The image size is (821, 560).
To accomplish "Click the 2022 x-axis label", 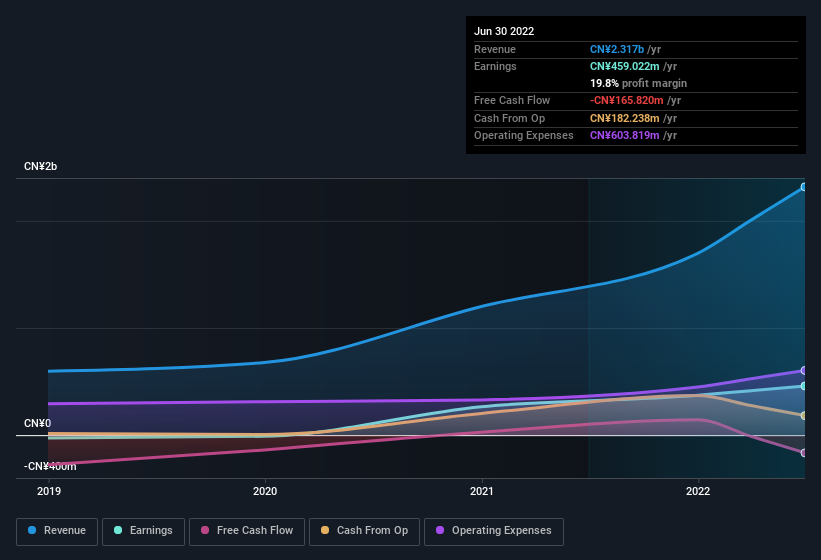I will [x=698, y=491].
